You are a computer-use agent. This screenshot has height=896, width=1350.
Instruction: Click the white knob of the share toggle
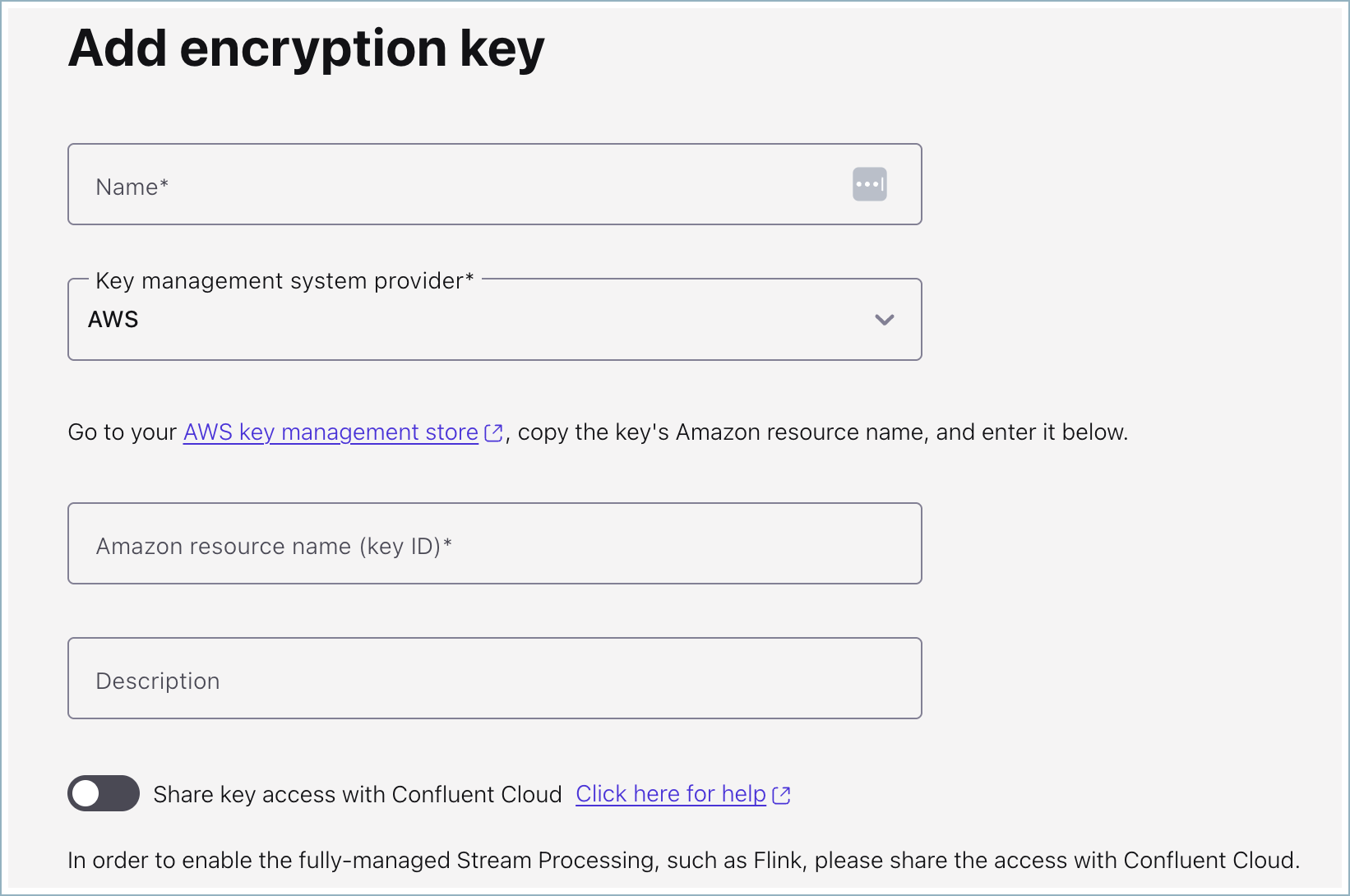tap(86, 793)
